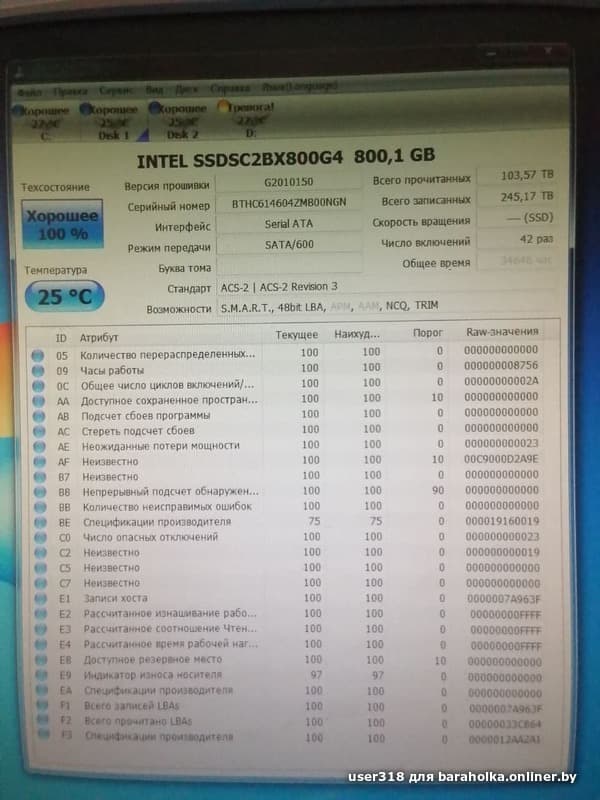The image size is (600, 800).
Task: Click raw value 000019160019
Action: [503, 521]
